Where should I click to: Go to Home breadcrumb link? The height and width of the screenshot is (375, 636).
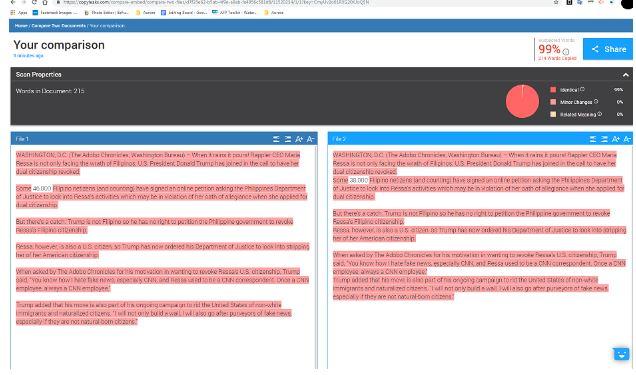tap(21, 26)
